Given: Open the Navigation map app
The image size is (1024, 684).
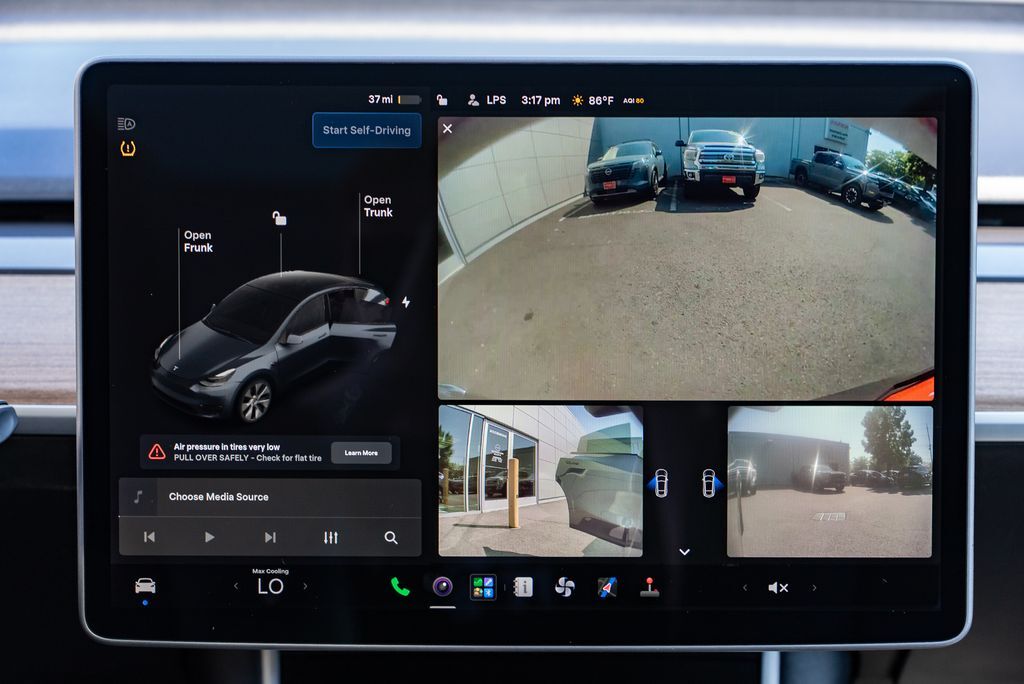Looking at the screenshot, I should click(x=607, y=587).
